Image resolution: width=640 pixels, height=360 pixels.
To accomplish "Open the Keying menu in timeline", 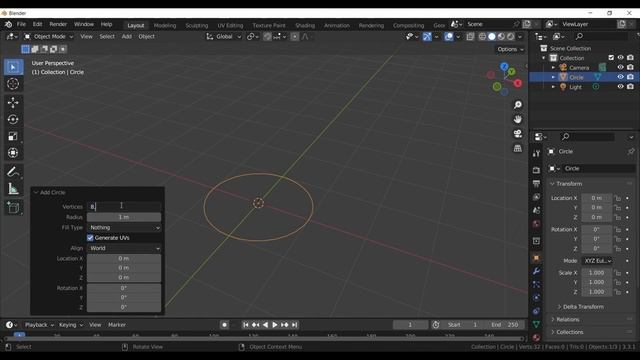I will pyautogui.click(x=71, y=325).
